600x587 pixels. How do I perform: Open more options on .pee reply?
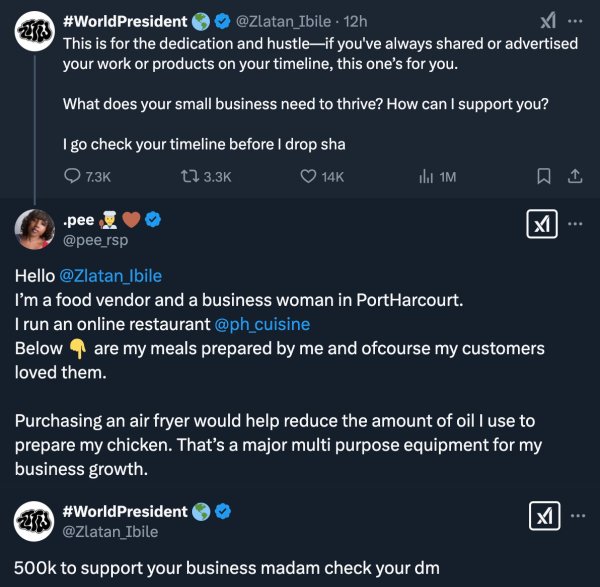[x=575, y=224]
